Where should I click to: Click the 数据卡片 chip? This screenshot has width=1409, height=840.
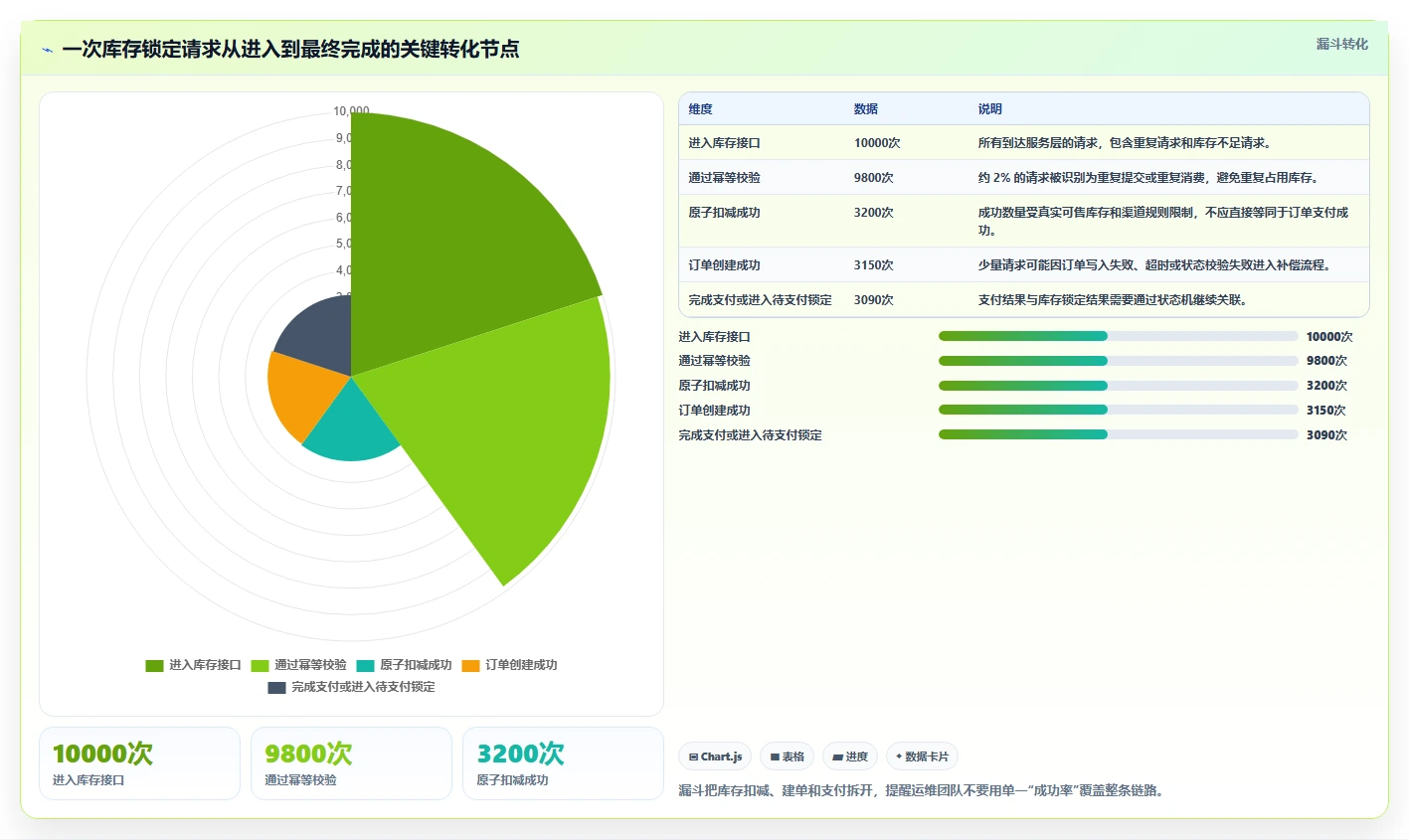(922, 756)
